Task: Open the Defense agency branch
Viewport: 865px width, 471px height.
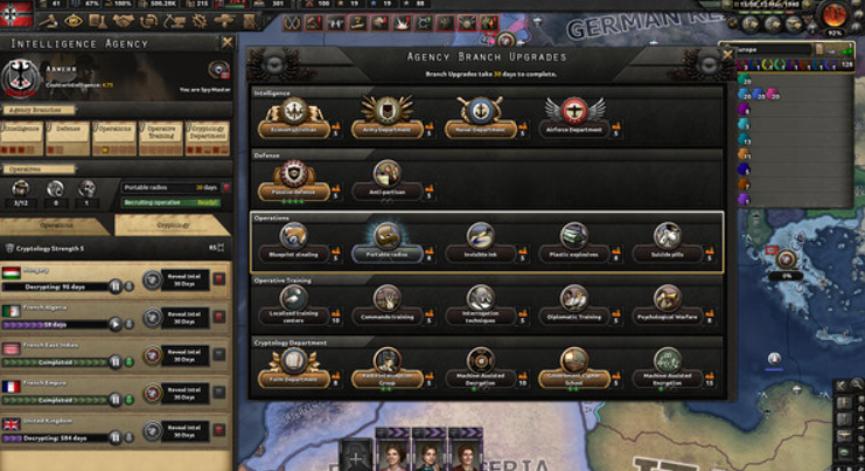Action: [68, 138]
